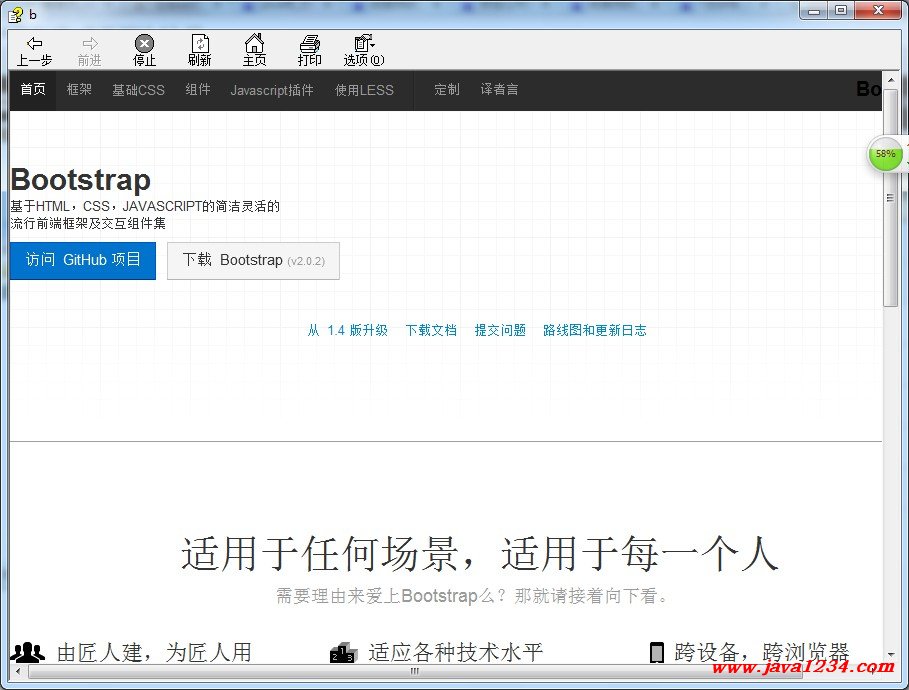Click the Bo brand text in navbar
Screen dimensions: 909x690
[869, 89]
